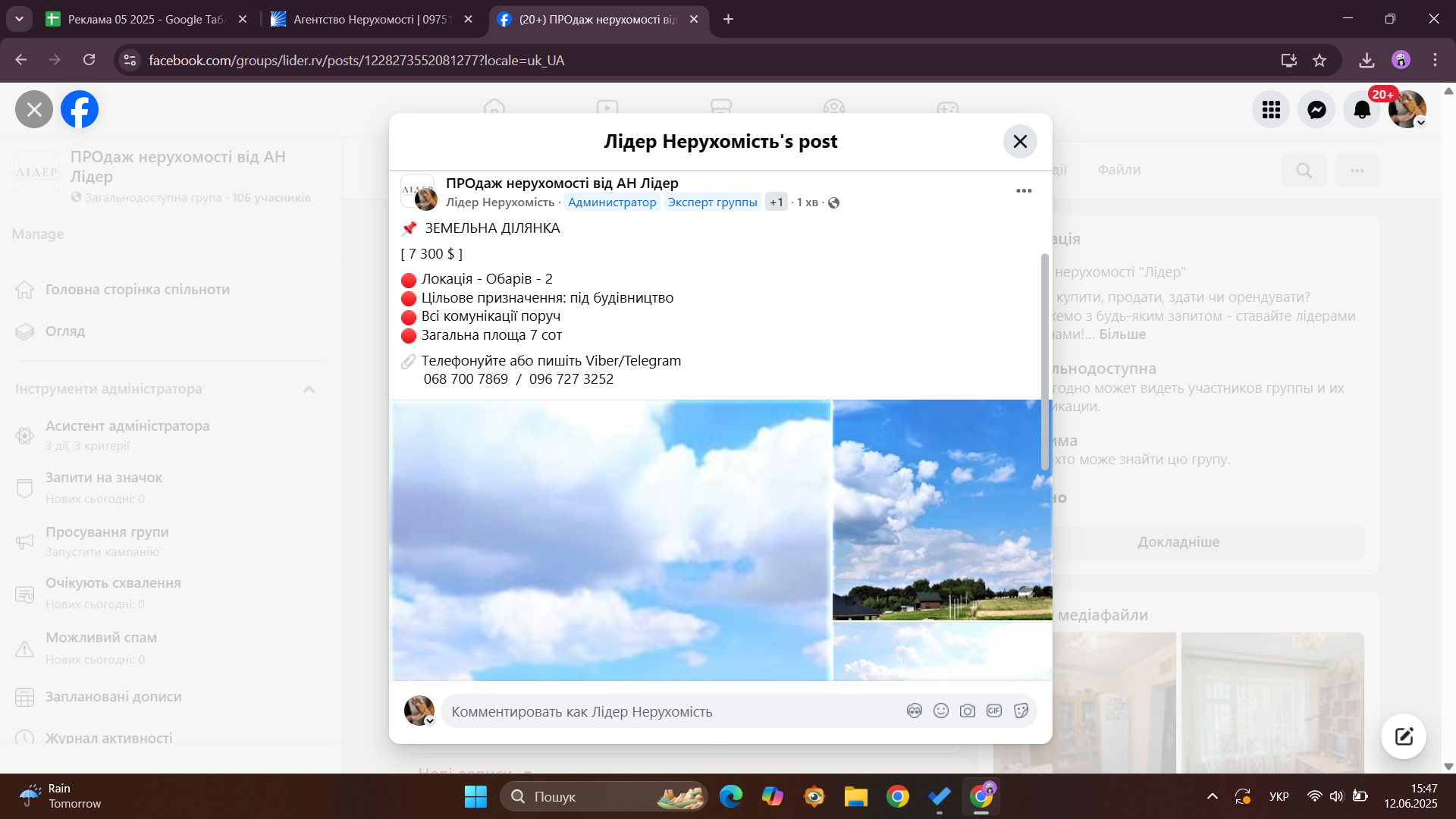
Task: Open the notifications bell icon
Action: click(x=1362, y=110)
